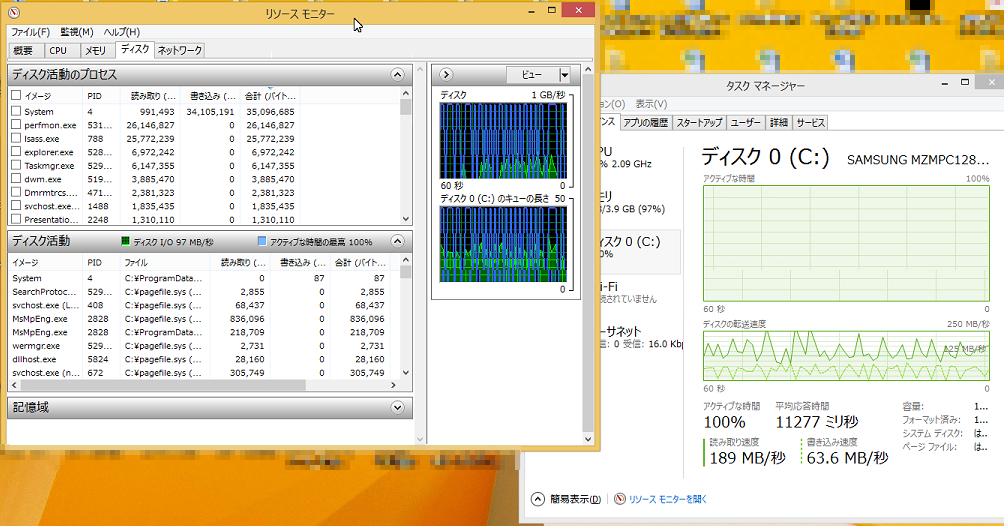1004x526 pixels.
Task: Check the svchost.exe 1488 checkbox
Action: (x=16, y=205)
